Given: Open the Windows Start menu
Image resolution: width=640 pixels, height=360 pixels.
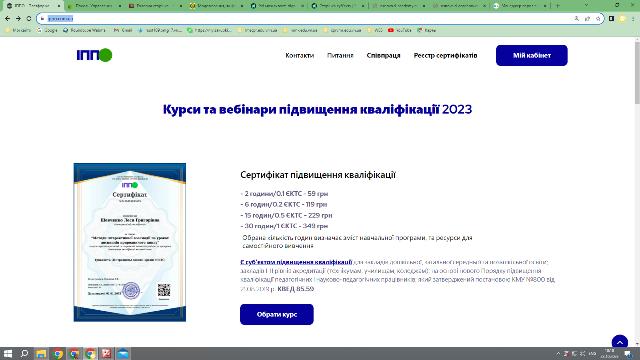Looking at the screenshot, I should 8,353.
